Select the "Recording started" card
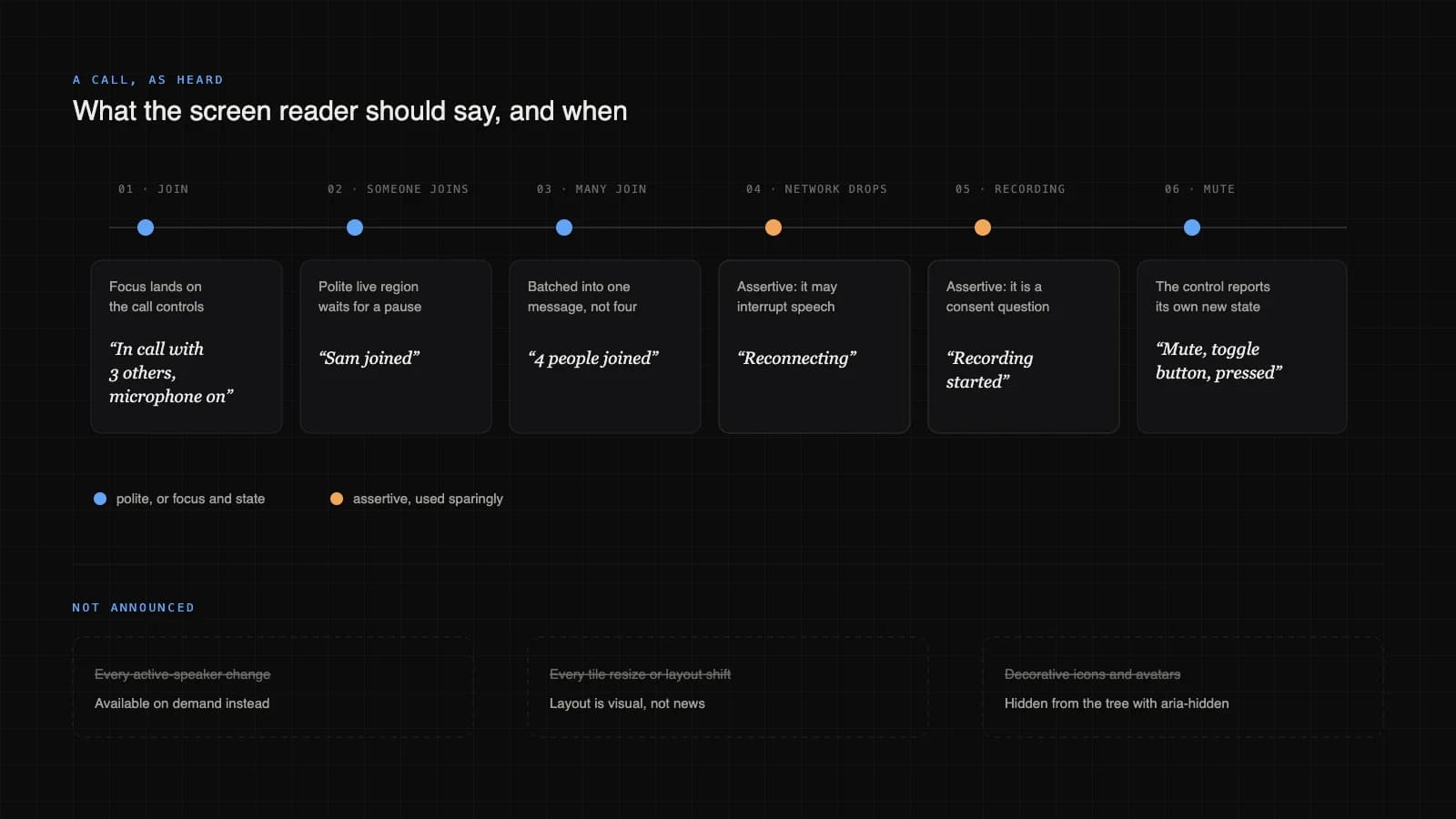Viewport: 1456px width, 819px height. pos(1024,347)
